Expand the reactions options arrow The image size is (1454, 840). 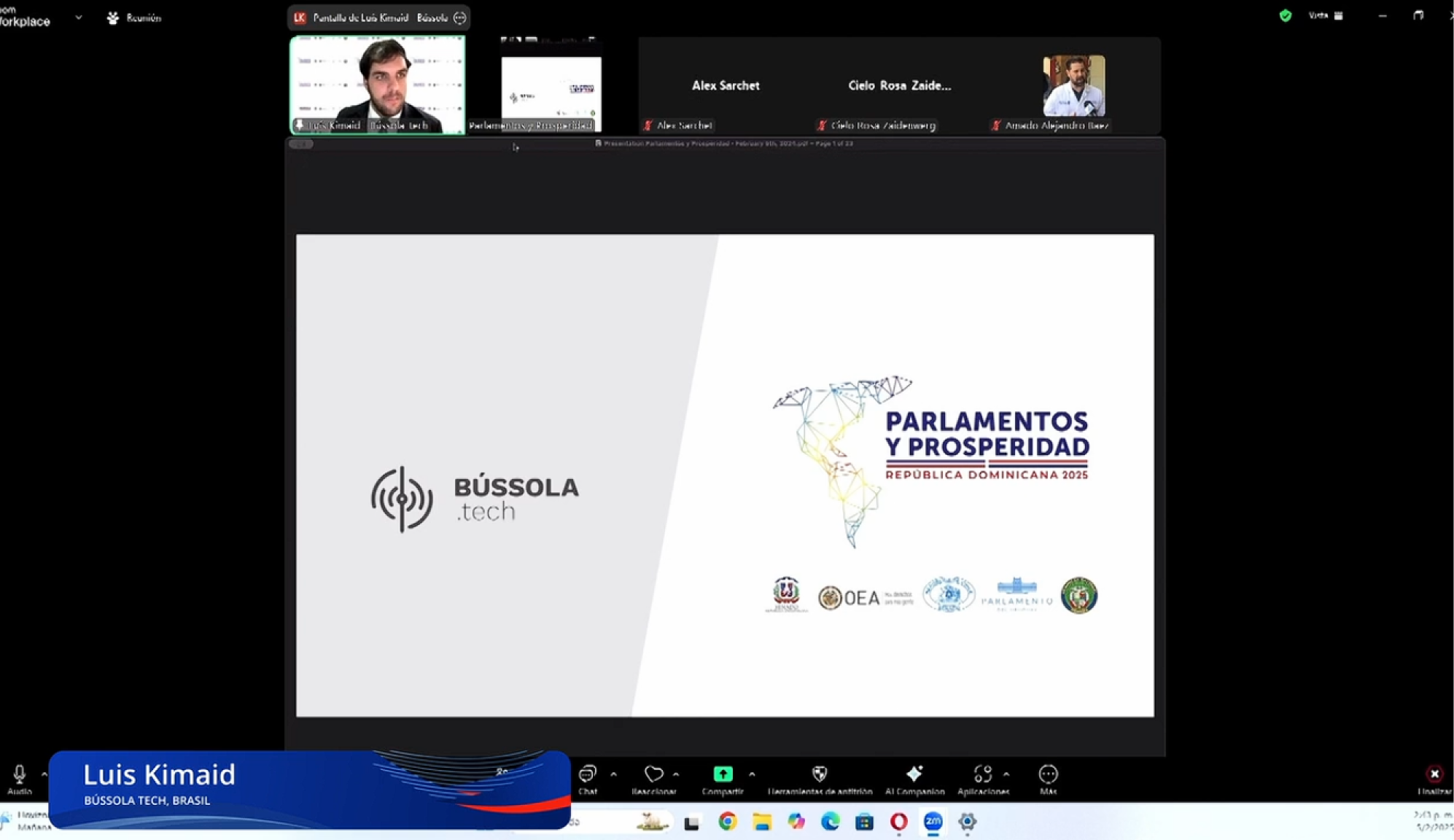[x=676, y=774]
